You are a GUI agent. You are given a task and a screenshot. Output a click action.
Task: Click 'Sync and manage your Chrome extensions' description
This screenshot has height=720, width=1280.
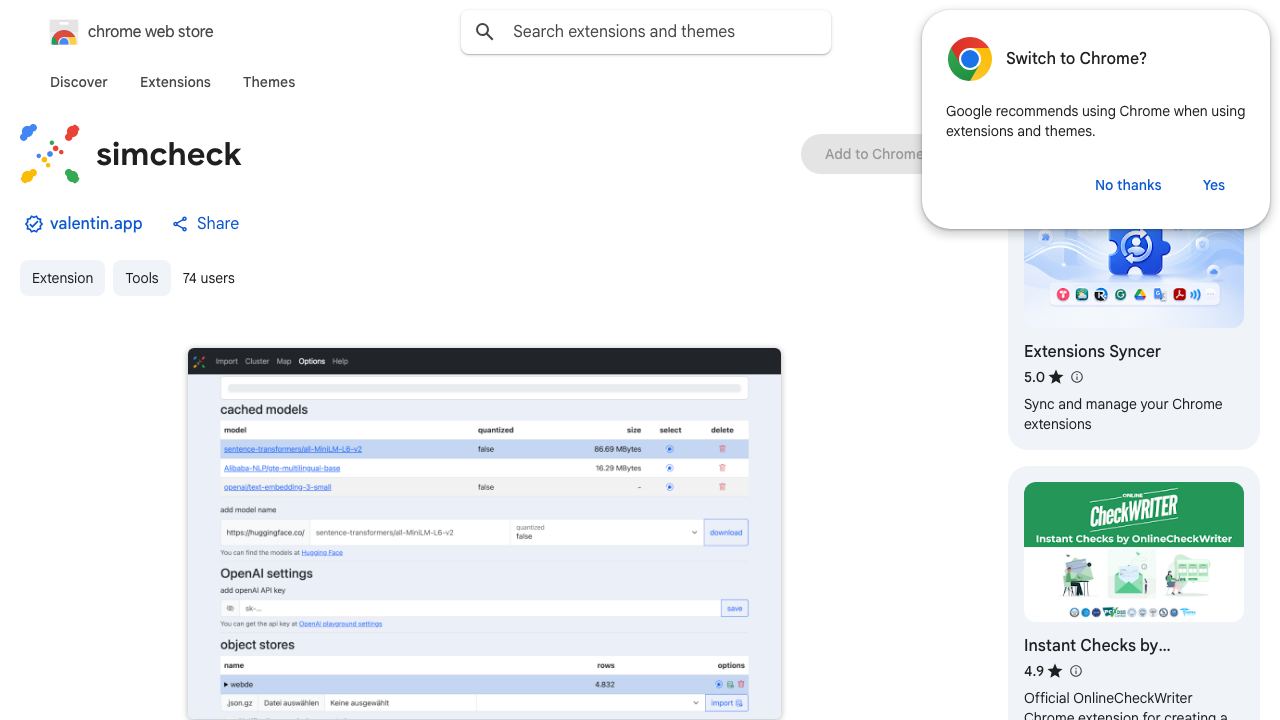[1123, 414]
